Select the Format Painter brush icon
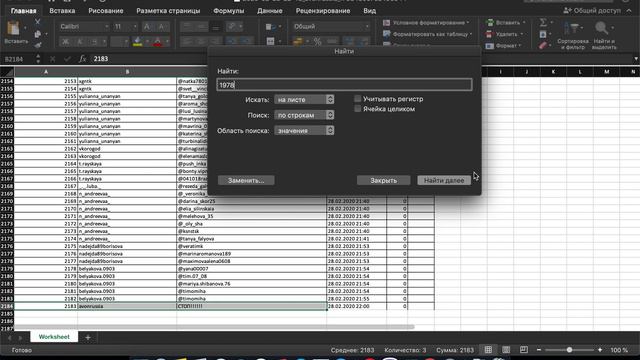The width and height of the screenshot is (640, 360). pyautogui.click(x=38, y=44)
